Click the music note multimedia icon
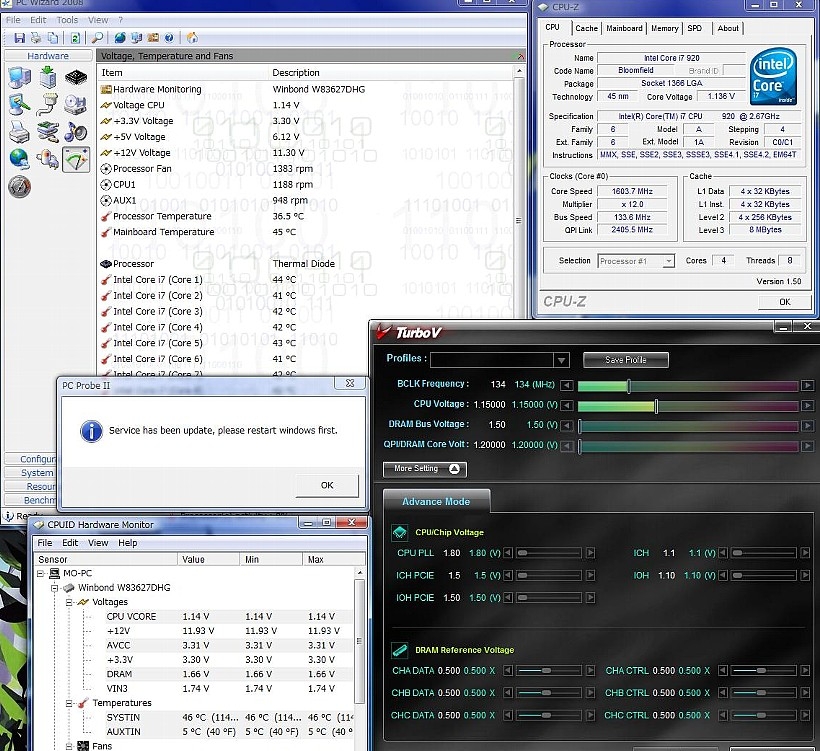Screen dimensions: 820x751 pos(76,131)
